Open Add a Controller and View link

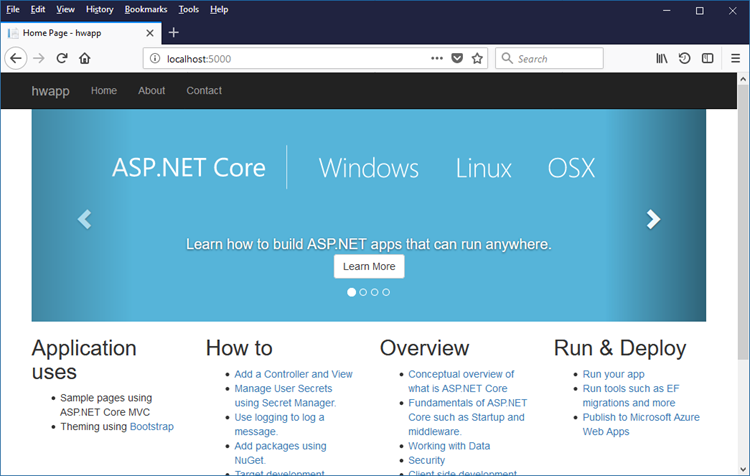[293, 374]
